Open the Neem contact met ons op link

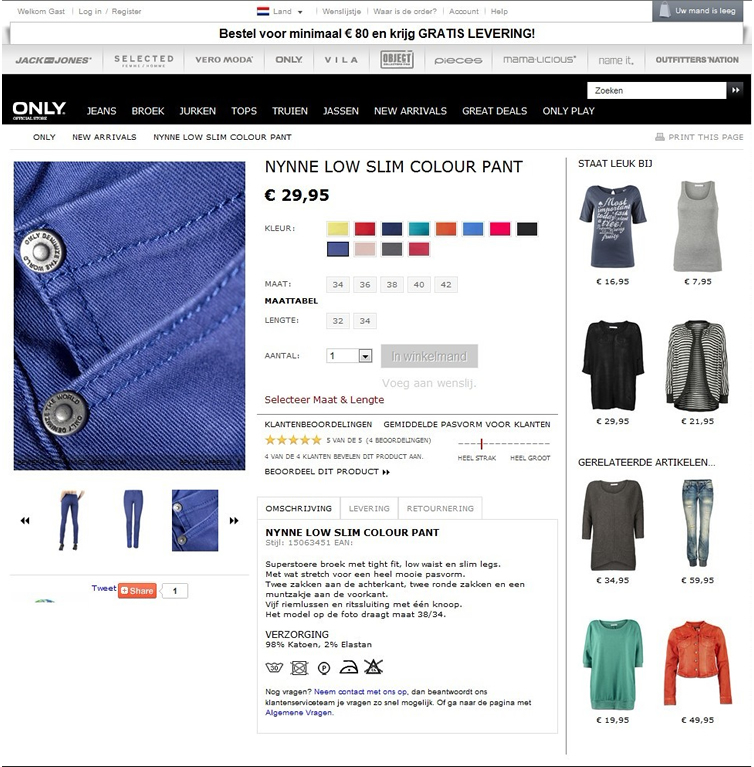(360, 692)
